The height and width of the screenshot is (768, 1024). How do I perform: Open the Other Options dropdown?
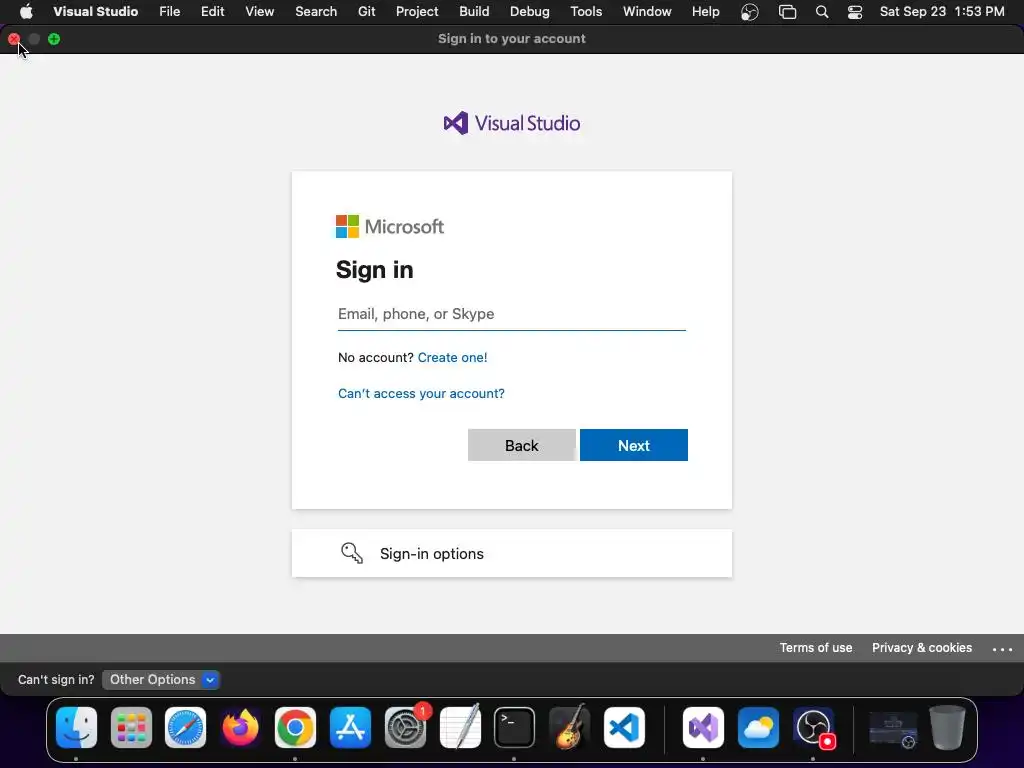coord(161,680)
